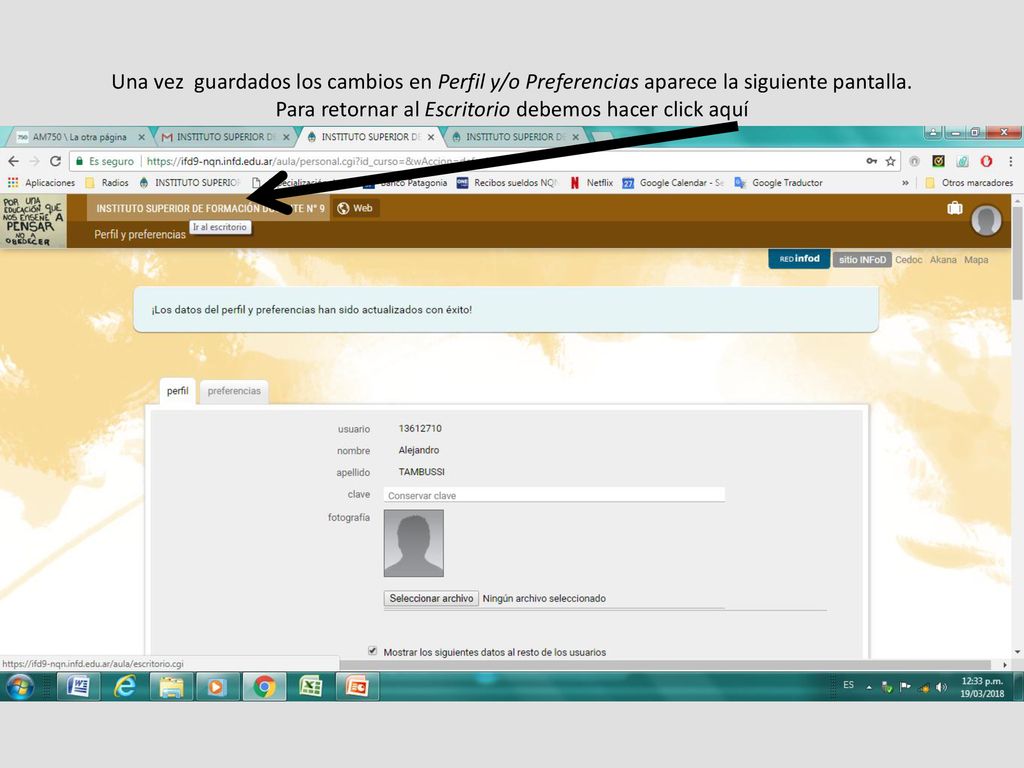Click the address bar URL field

pyautogui.click(x=470, y=161)
